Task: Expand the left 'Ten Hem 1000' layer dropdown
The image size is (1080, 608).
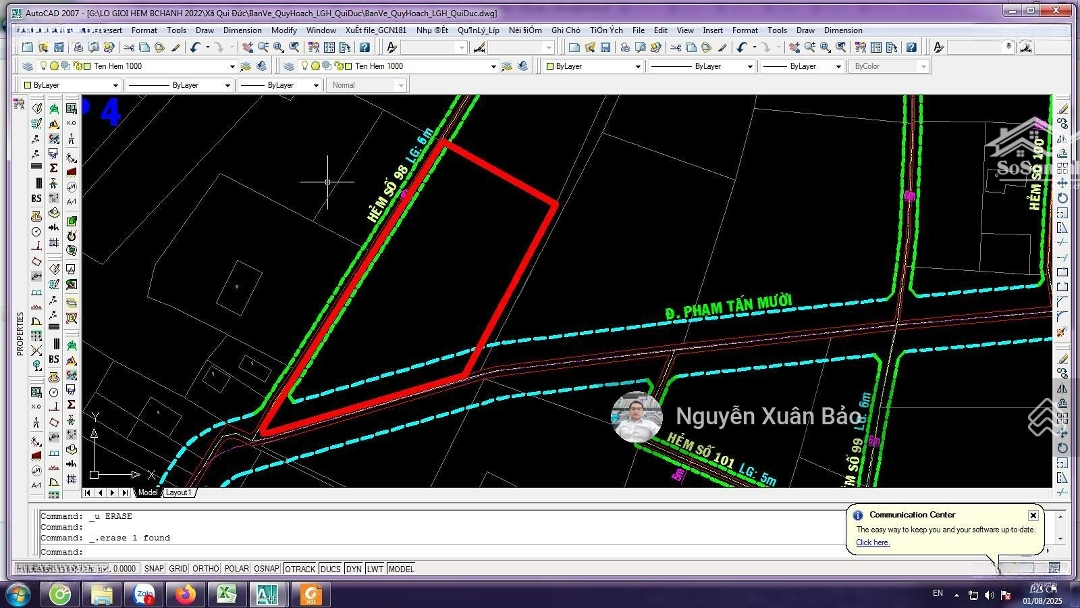Action: click(x=232, y=66)
